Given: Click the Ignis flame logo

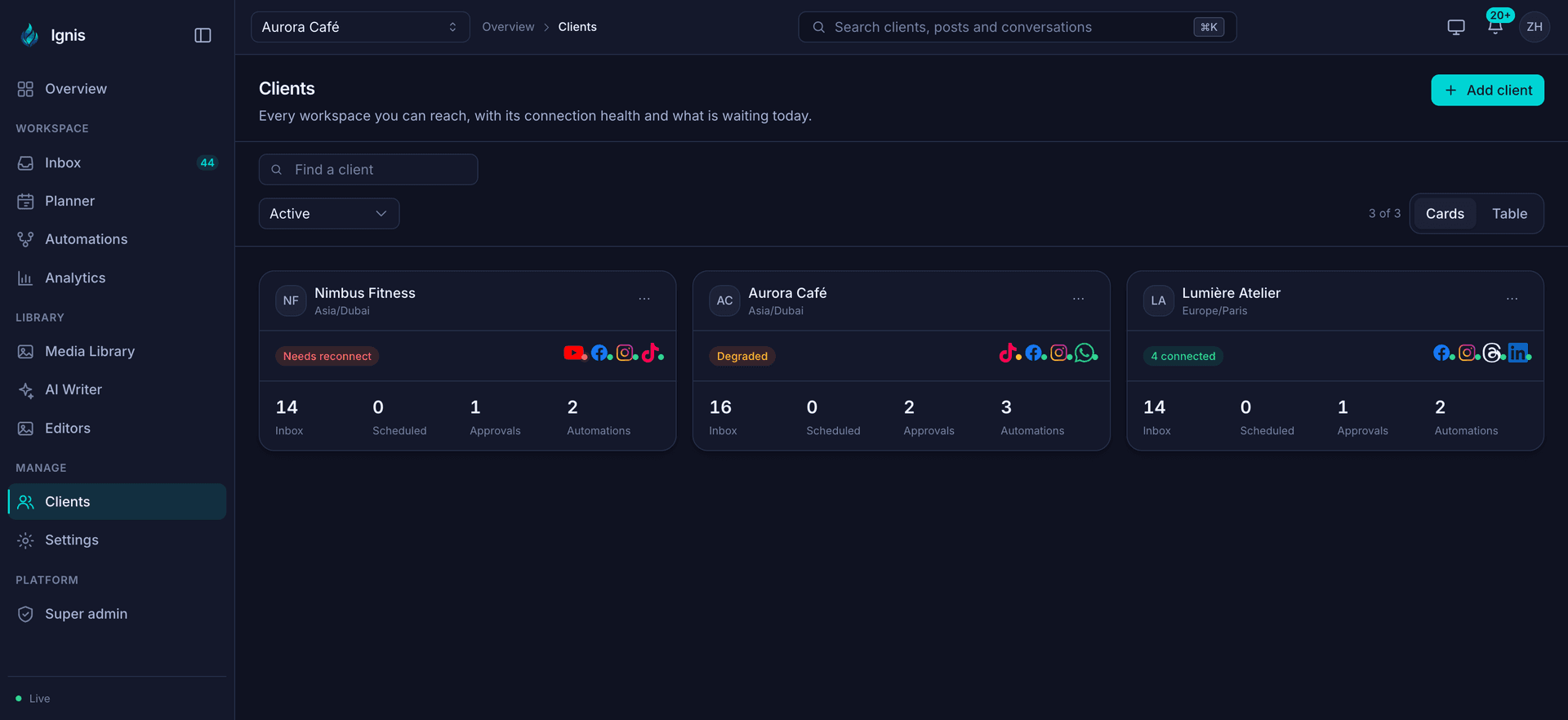Looking at the screenshot, I should click(29, 35).
